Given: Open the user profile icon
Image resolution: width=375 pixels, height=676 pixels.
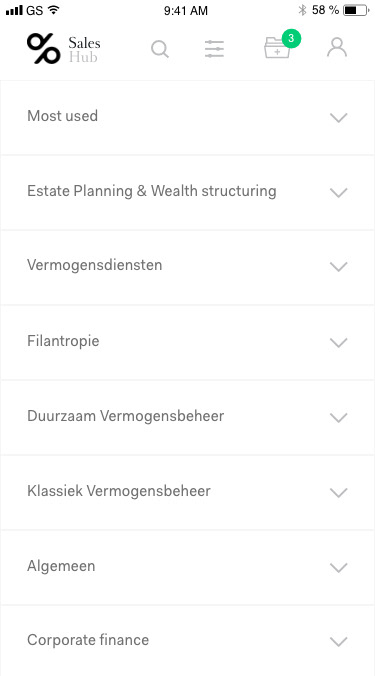Looking at the screenshot, I should pos(337,47).
